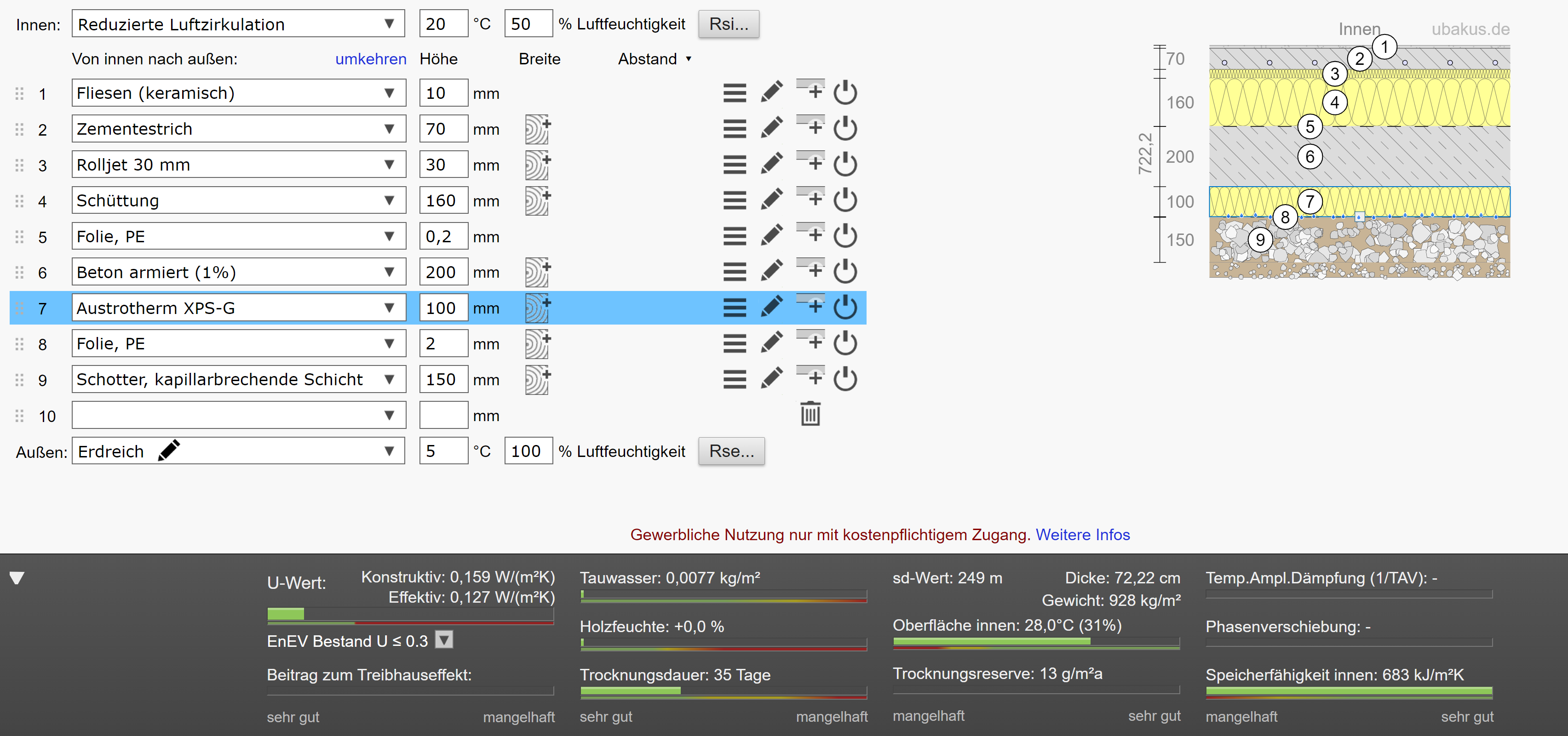Image resolution: width=1568 pixels, height=736 pixels.
Task: Click the U-Wert rating bar
Action: pyautogui.click(x=410, y=616)
